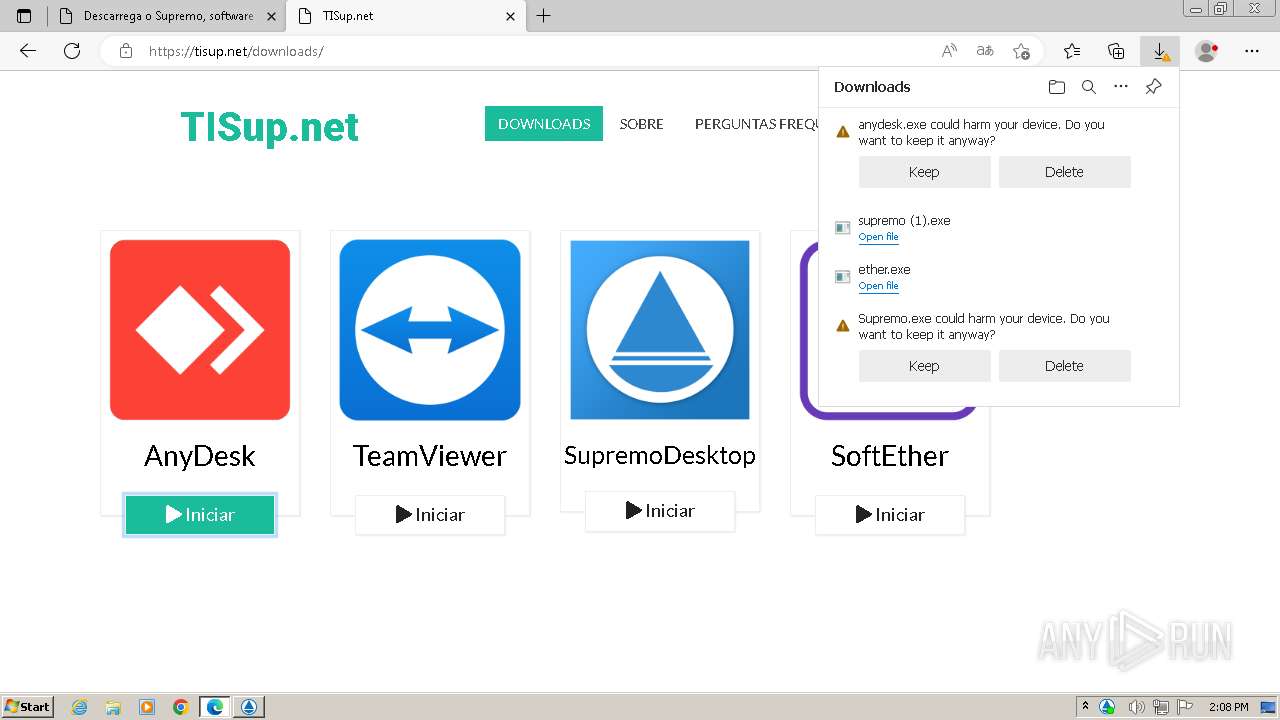The image size is (1280, 720).
Task: Click the 2:08 PM taskbar clock
Action: [x=1229, y=707]
